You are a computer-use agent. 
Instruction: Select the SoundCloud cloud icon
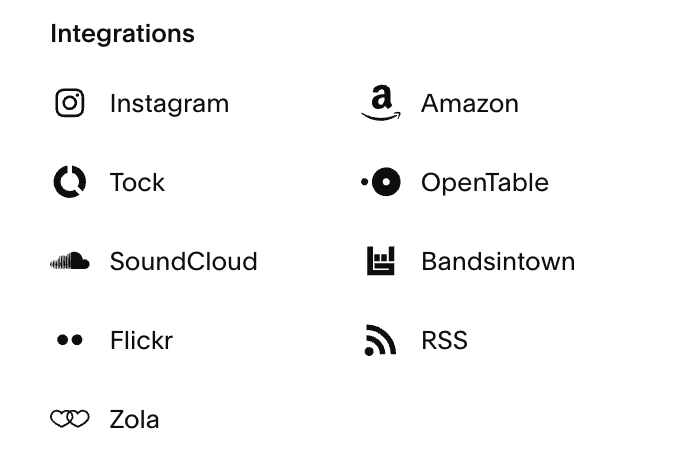coord(70,261)
